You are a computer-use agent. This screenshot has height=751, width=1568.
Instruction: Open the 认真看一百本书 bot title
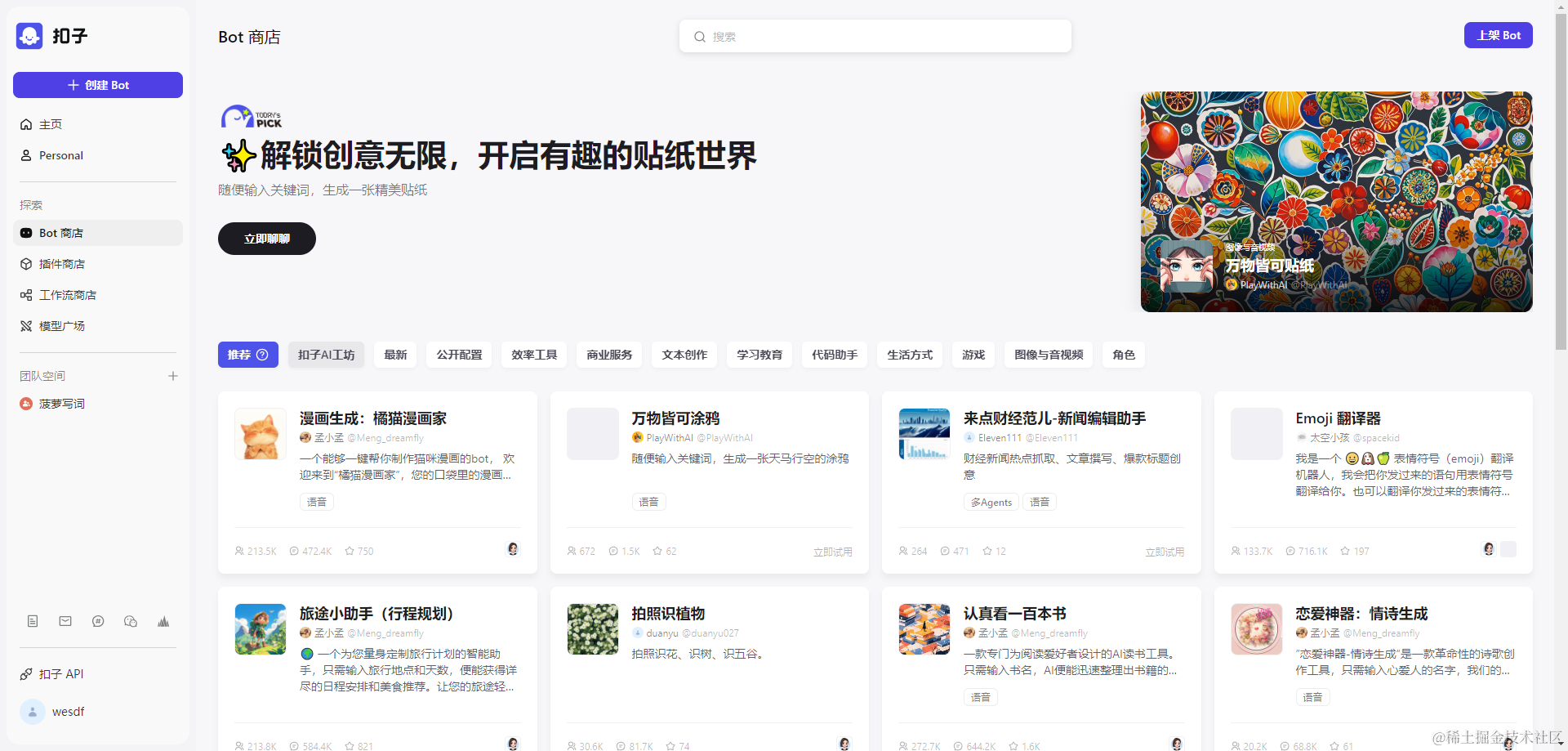(1015, 614)
